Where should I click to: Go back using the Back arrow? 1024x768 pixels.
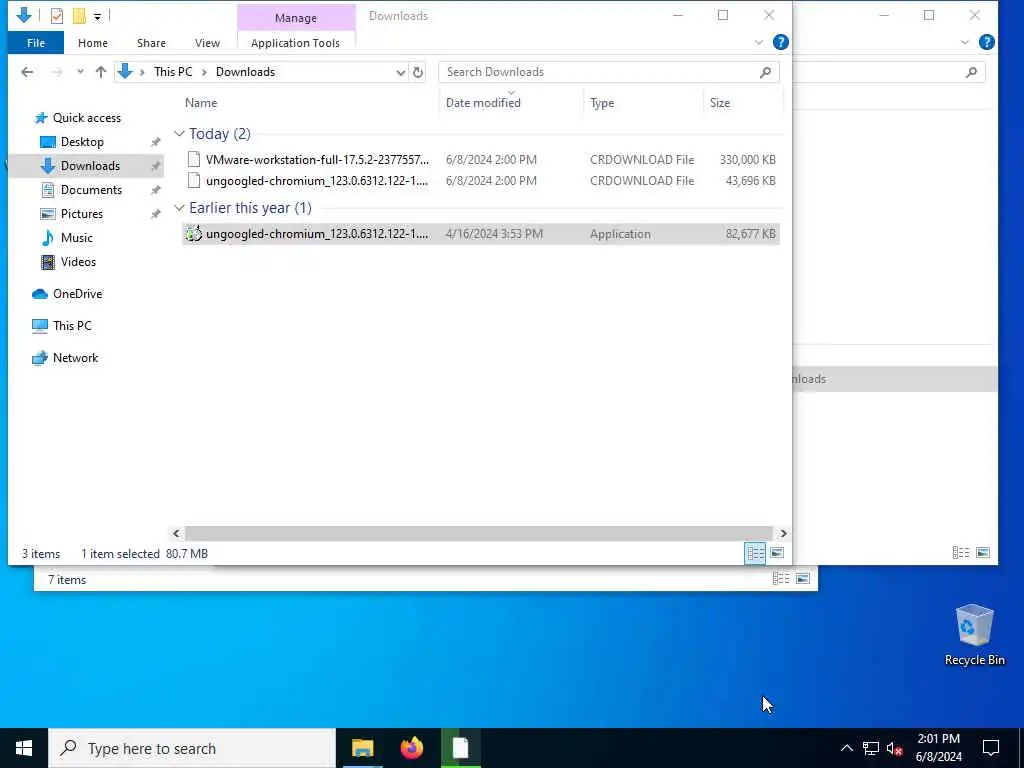pos(27,72)
